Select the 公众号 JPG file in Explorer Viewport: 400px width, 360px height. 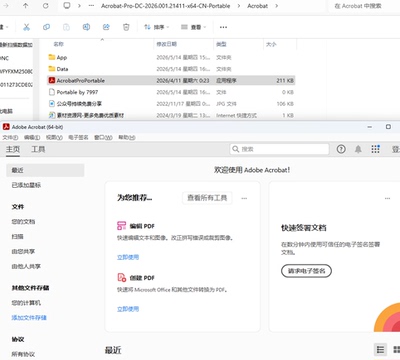[171, 104]
